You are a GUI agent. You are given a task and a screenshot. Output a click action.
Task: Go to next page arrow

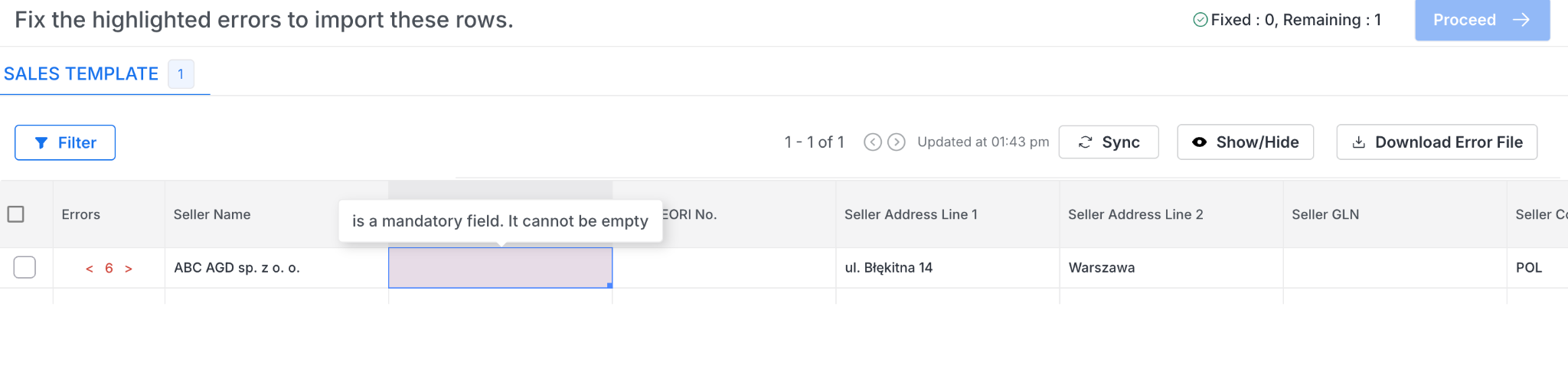click(897, 142)
